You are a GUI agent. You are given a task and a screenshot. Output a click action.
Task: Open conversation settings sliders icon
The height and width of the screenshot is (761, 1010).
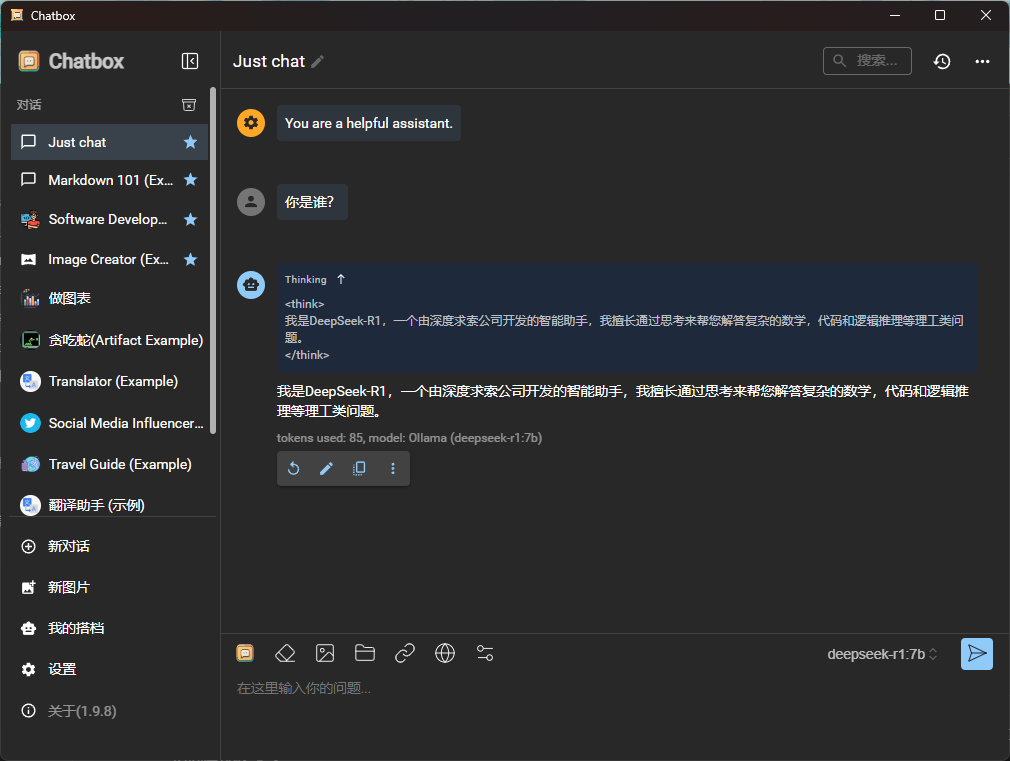point(485,653)
